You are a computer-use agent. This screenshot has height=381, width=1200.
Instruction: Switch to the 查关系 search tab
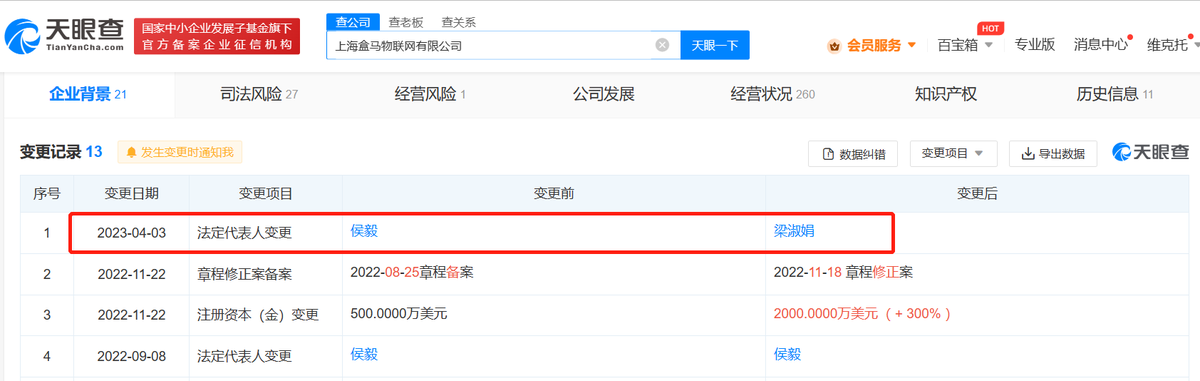point(459,22)
